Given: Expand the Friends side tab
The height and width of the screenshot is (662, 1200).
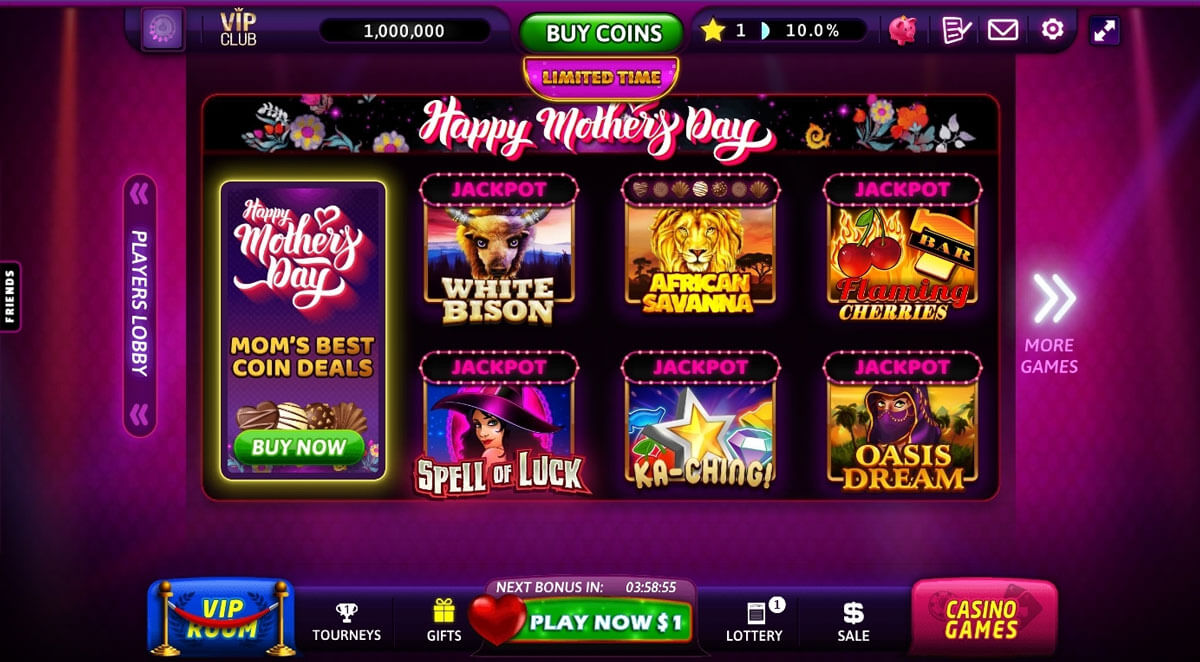Looking at the screenshot, I should (10, 296).
